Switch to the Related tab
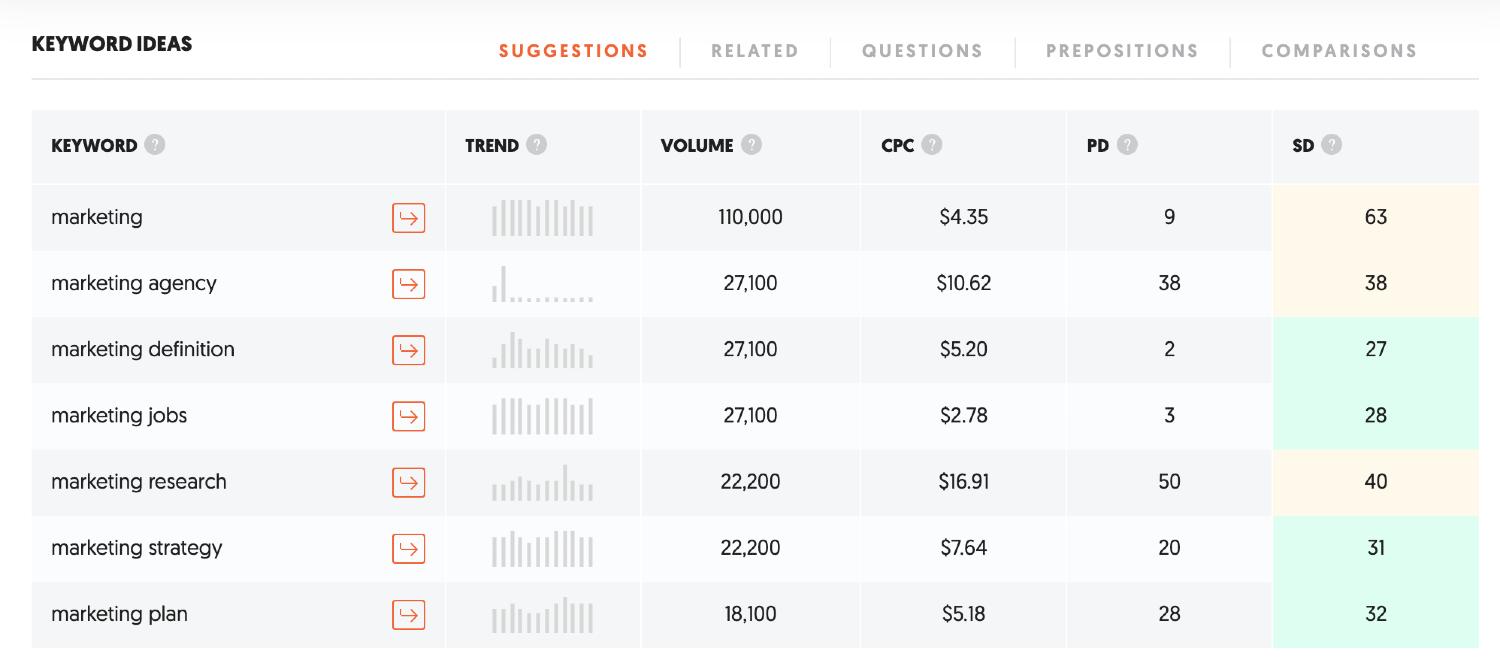Screen dimensions: 1500x666 [x=755, y=51]
